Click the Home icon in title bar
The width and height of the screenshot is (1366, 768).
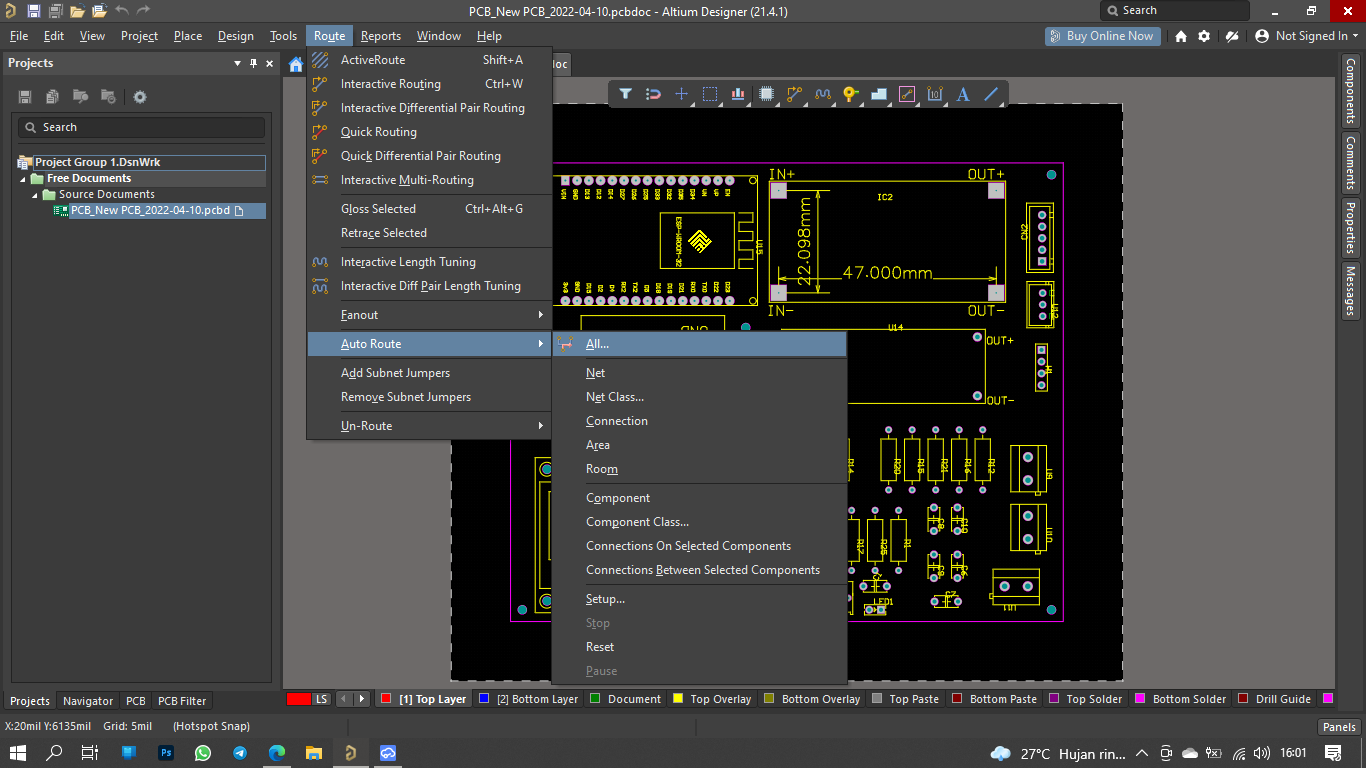(1181, 36)
